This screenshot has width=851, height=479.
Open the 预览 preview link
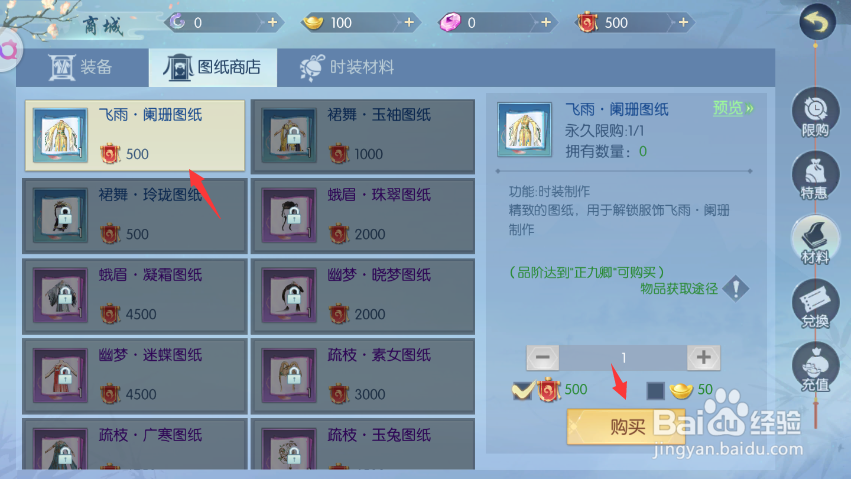click(x=733, y=108)
